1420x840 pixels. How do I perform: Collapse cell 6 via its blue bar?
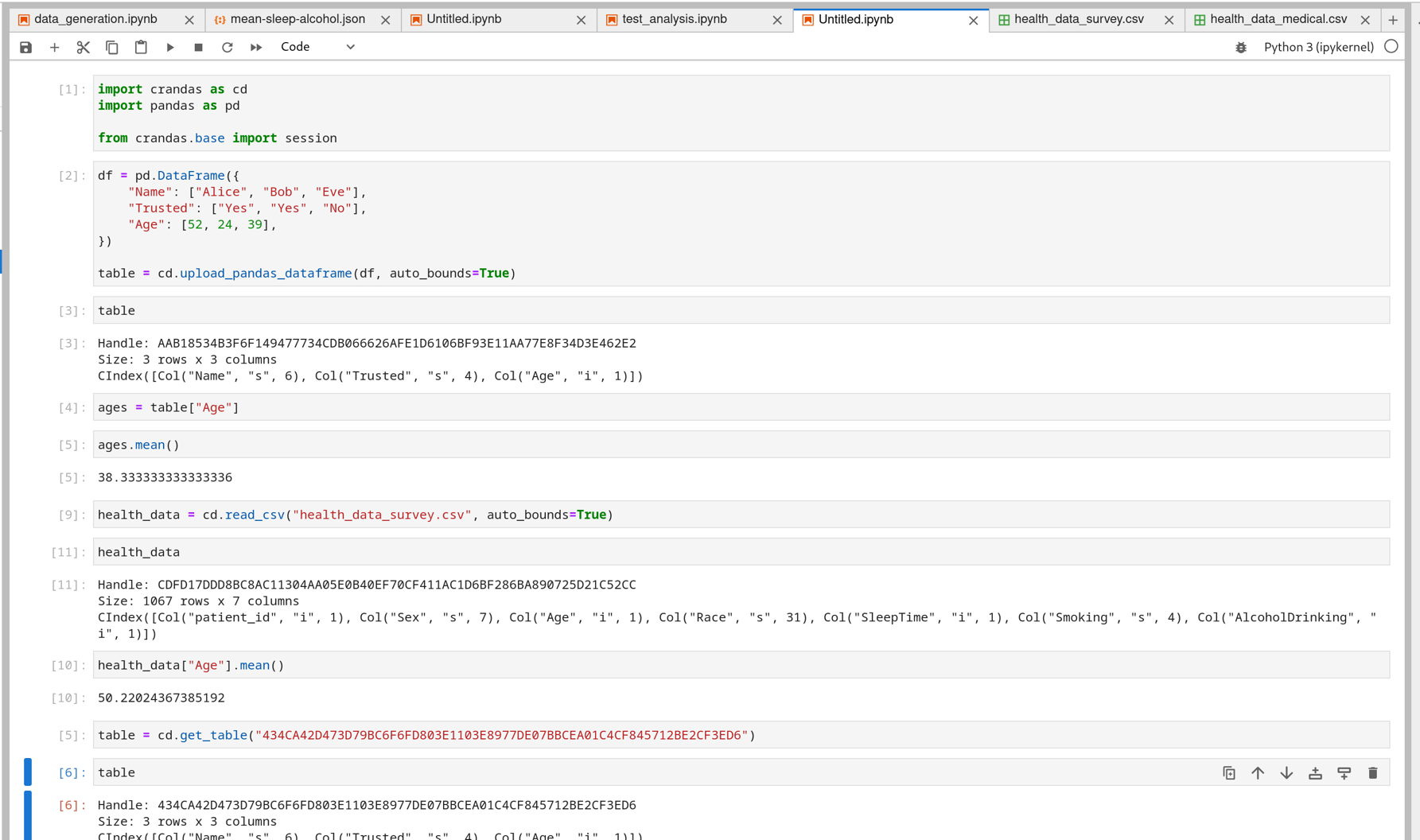coord(28,772)
